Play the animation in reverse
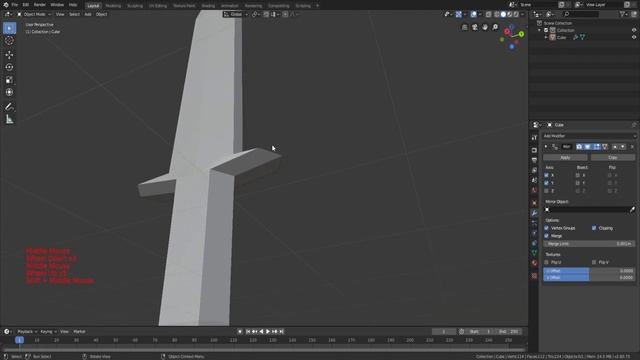This screenshot has width=640, height=360. (x=261, y=332)
